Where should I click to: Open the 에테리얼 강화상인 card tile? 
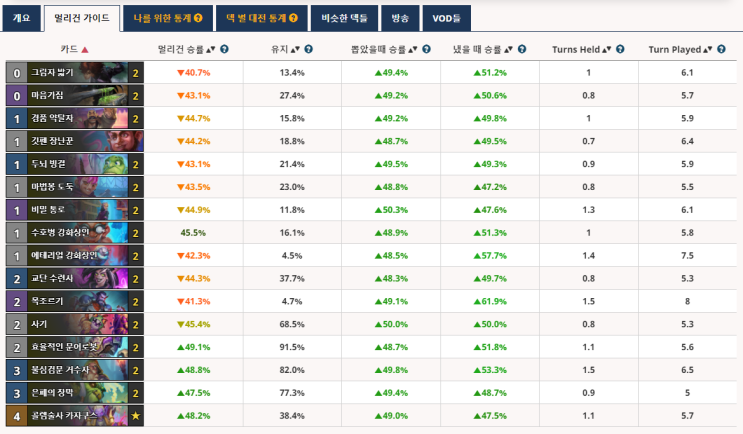[x=75, y=255]
